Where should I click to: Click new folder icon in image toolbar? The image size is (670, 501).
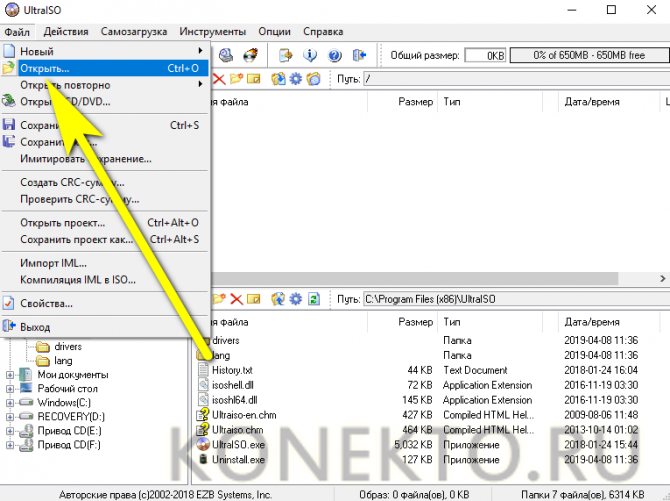(x=236, y=79)
